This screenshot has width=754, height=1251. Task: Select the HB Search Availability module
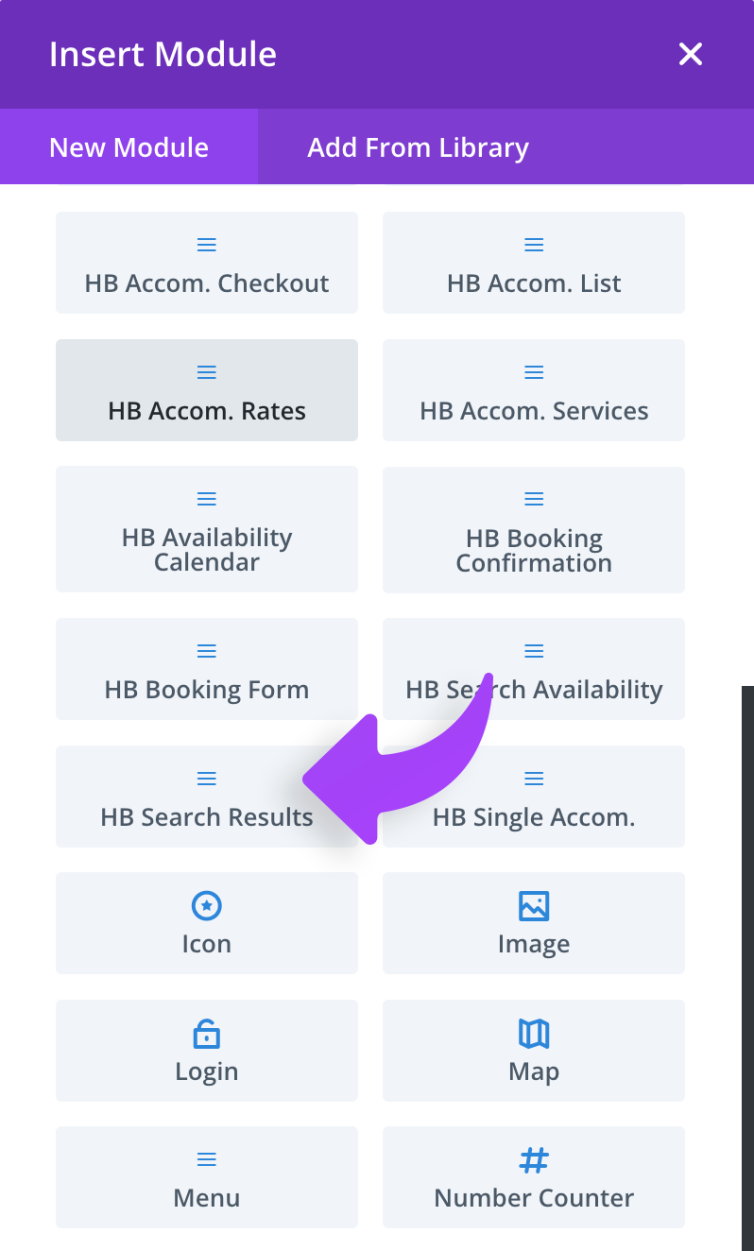click(533, 669)
